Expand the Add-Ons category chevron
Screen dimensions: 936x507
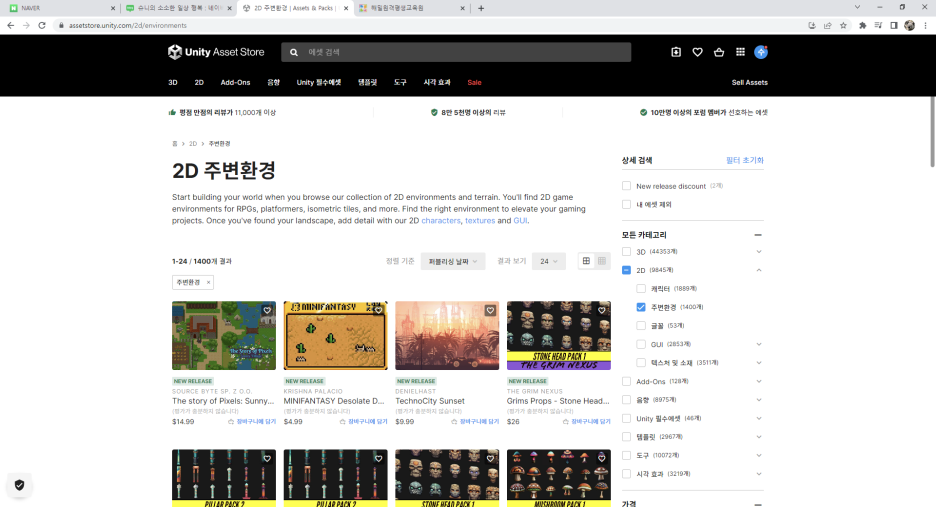coord(759,381)
